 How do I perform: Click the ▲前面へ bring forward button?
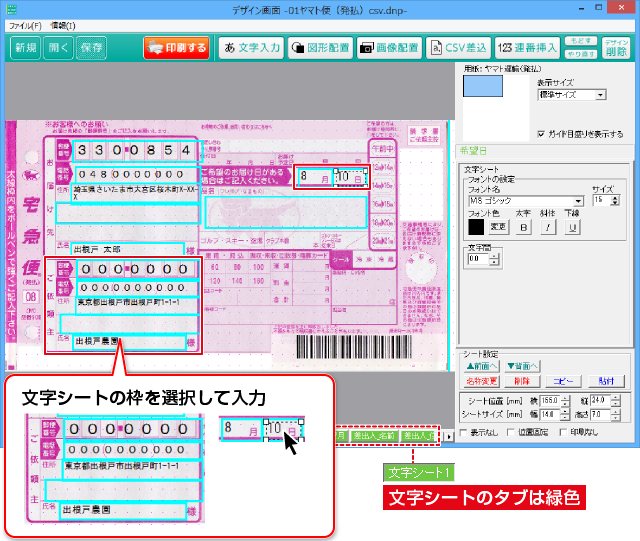pyautogui.click(x=482, y=366)
